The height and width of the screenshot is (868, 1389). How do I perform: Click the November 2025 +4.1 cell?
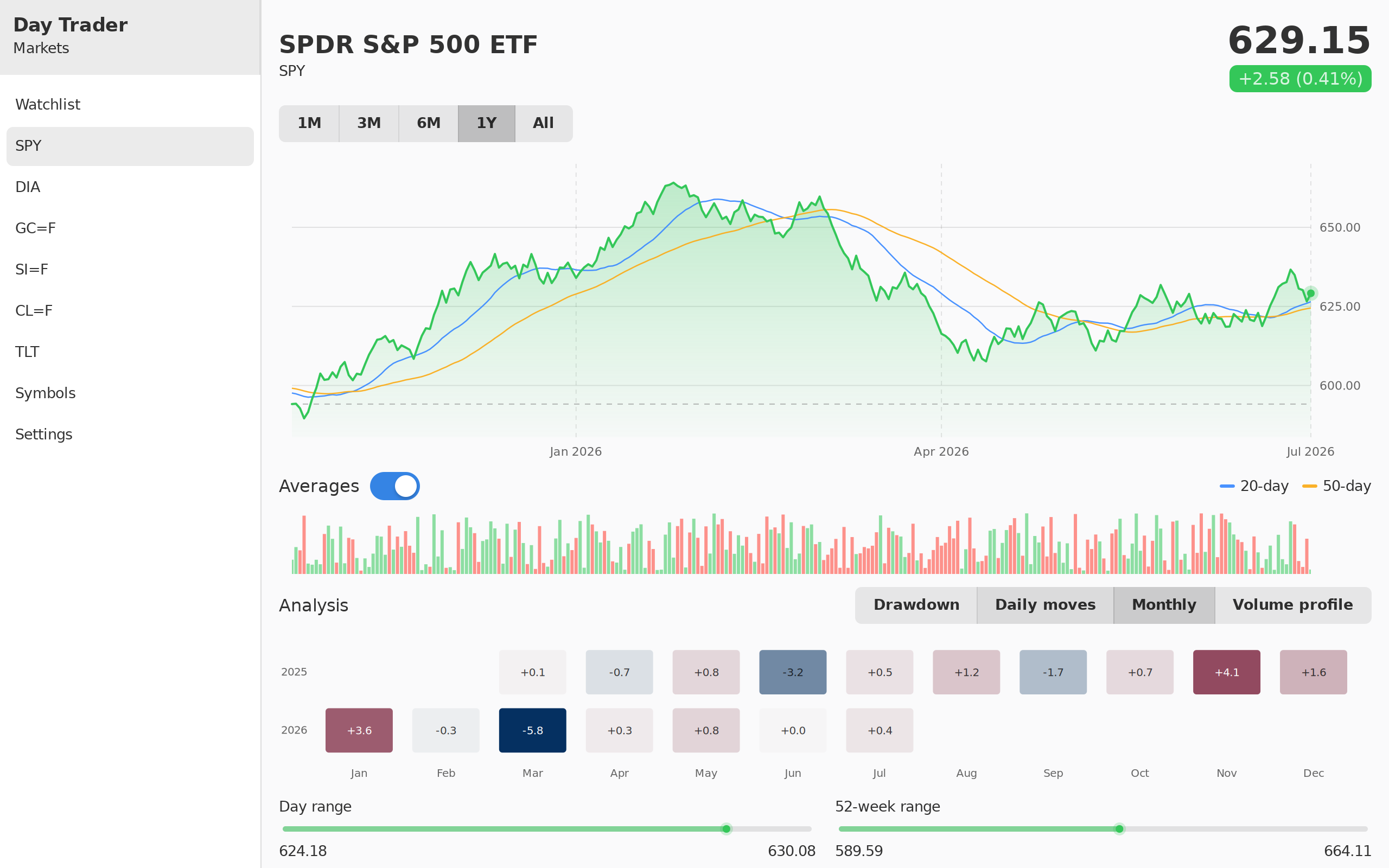click(x=1227, y=672)
